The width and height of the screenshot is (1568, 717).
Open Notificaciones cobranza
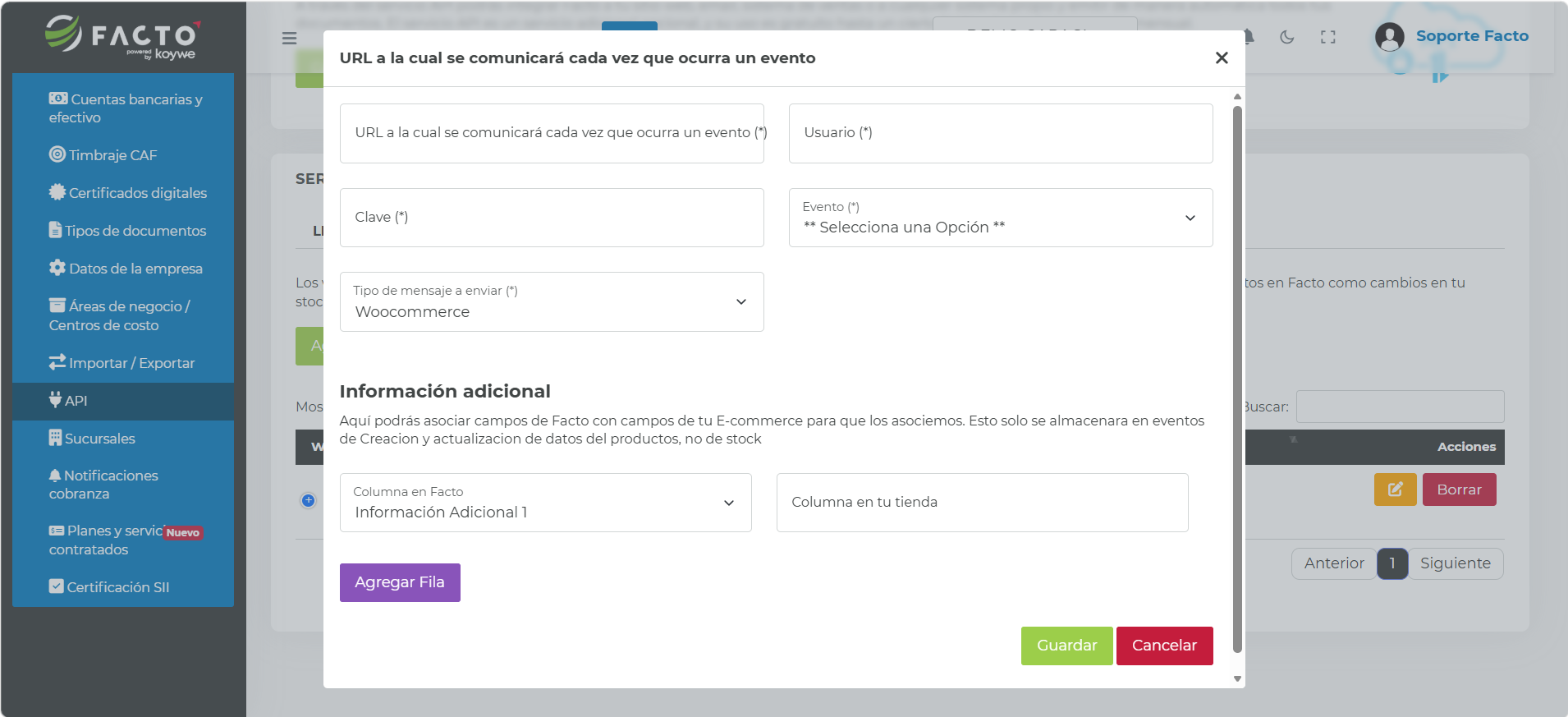[x=123, y=485]
